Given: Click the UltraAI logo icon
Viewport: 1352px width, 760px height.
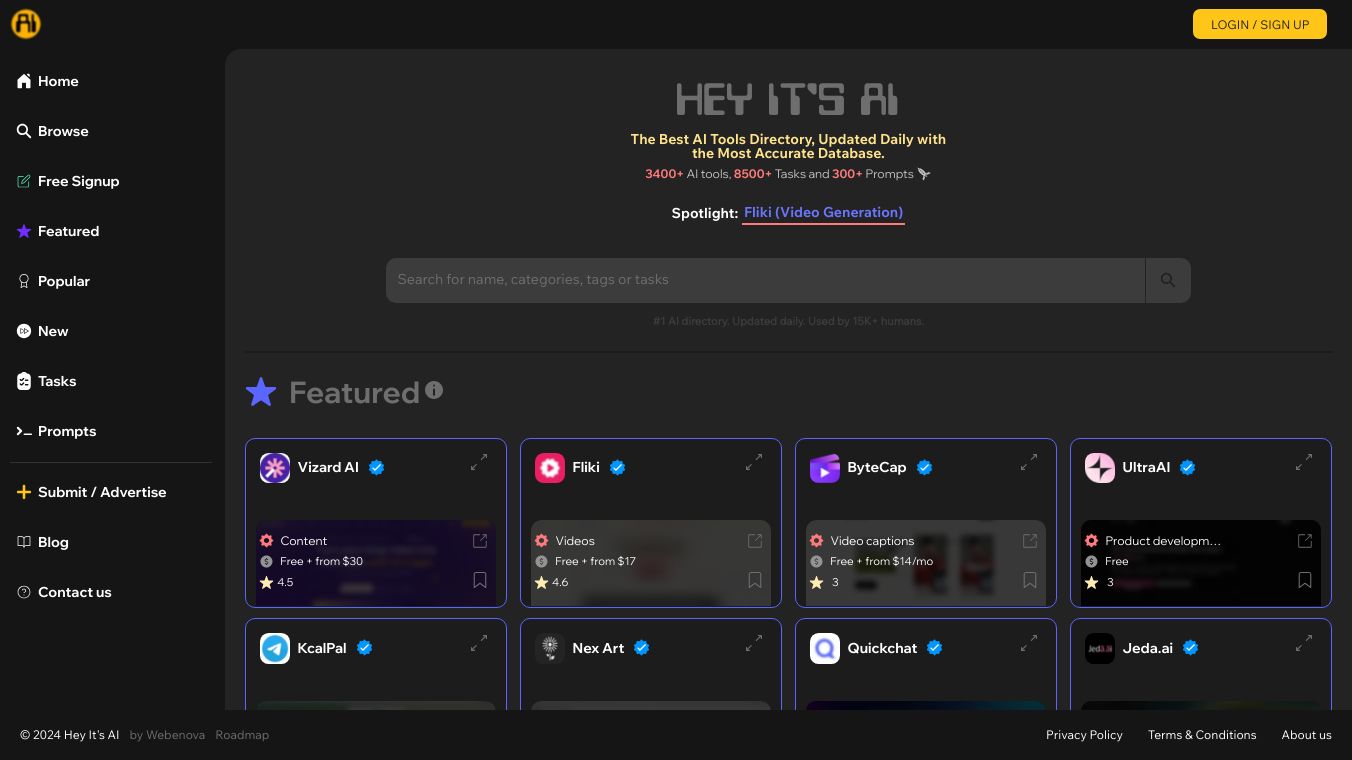Looking at the screenshot, I should tap(1100, 468).
